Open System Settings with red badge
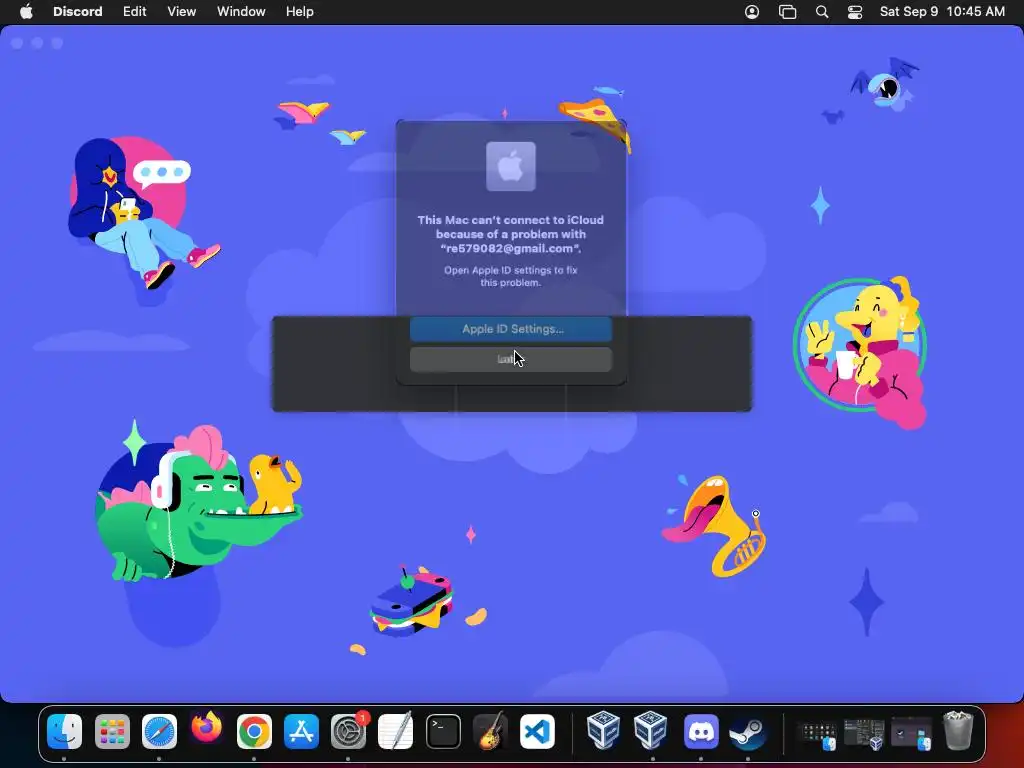This screenshot has height=768, width=1024. [x=349, y=731]
